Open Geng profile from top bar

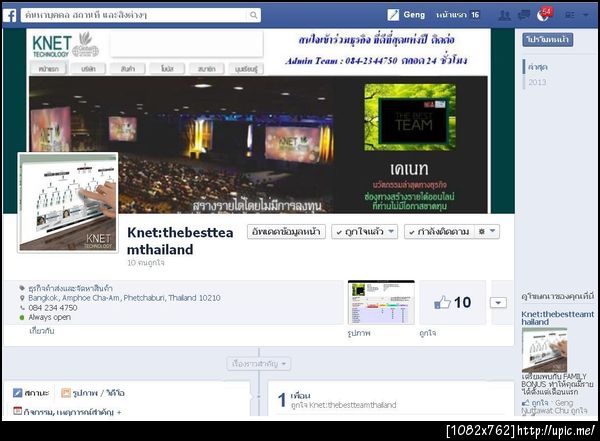[x=414, y=15]
